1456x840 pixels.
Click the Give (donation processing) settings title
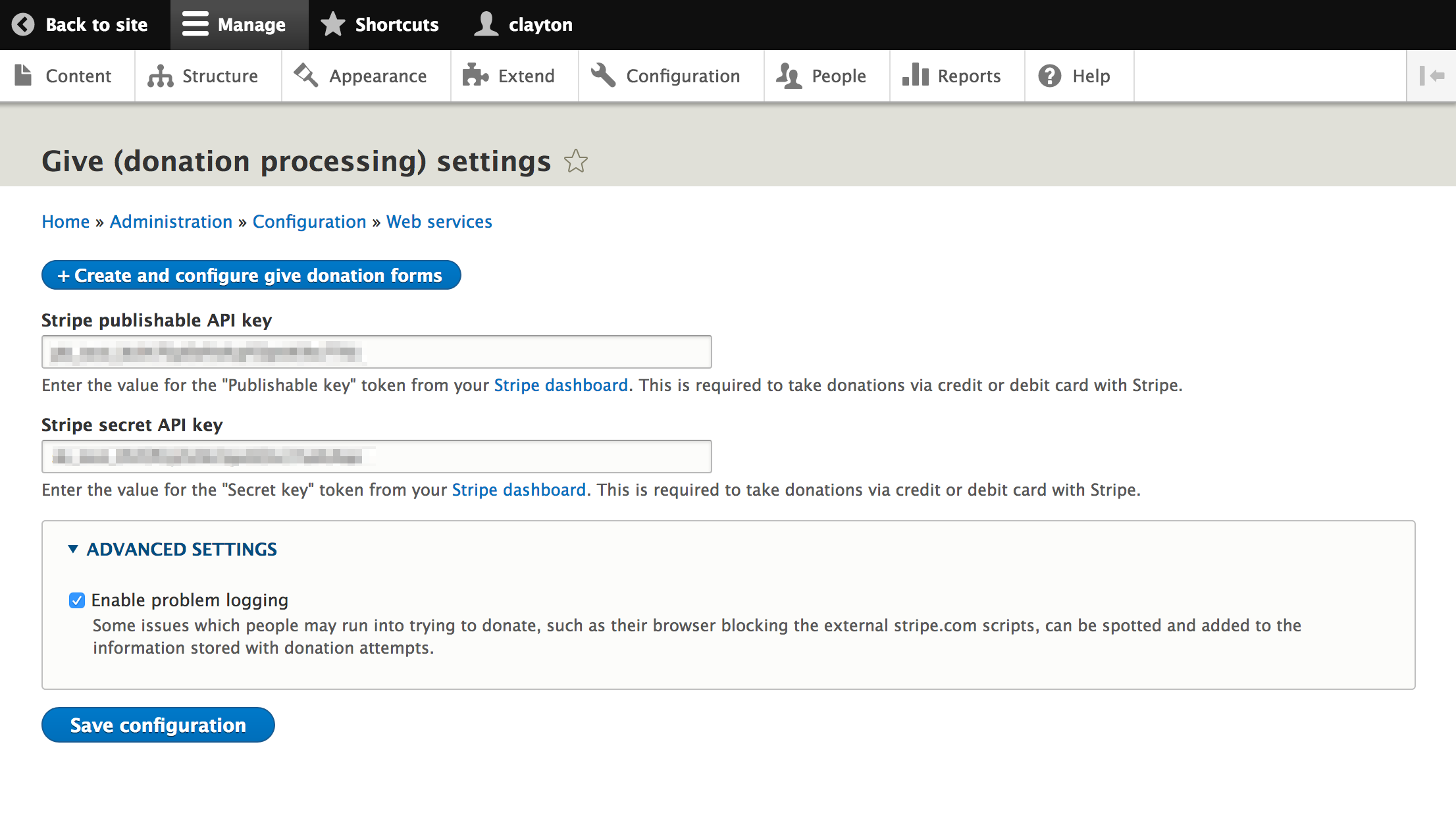296,162
